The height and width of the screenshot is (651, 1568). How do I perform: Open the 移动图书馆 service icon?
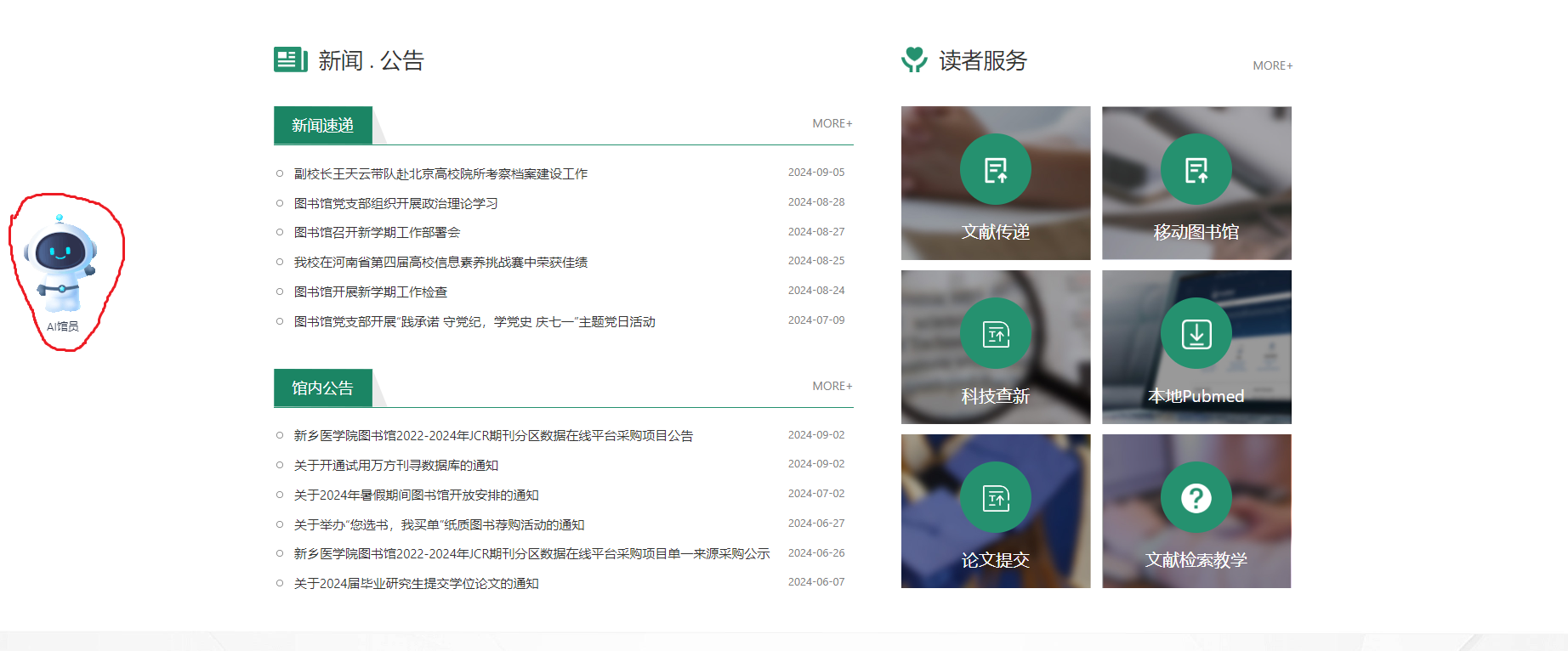click(x=1196, y=170)
